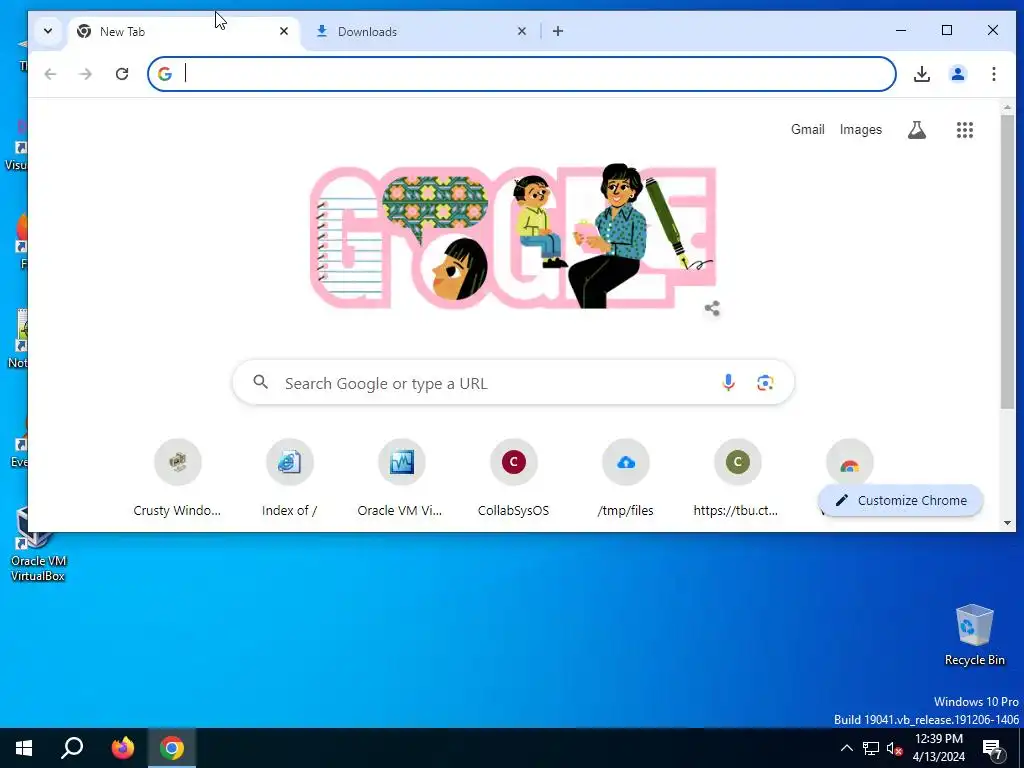1024x768 pixels.
Task: Open the notification center icon
Action: (995, 748)
